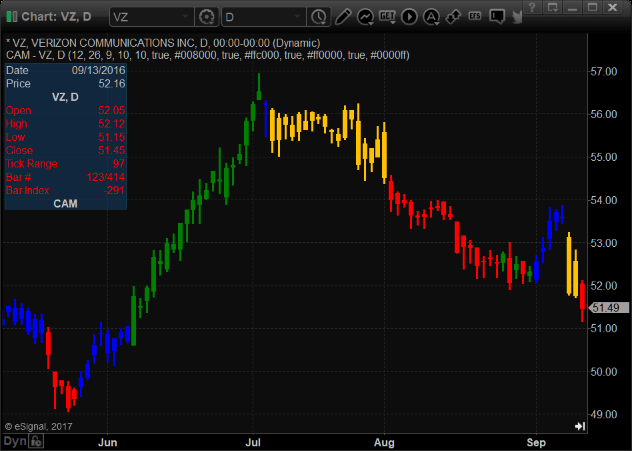
Task: Click the Date 09/13/2016 value in data window
Action: [98, 70]
